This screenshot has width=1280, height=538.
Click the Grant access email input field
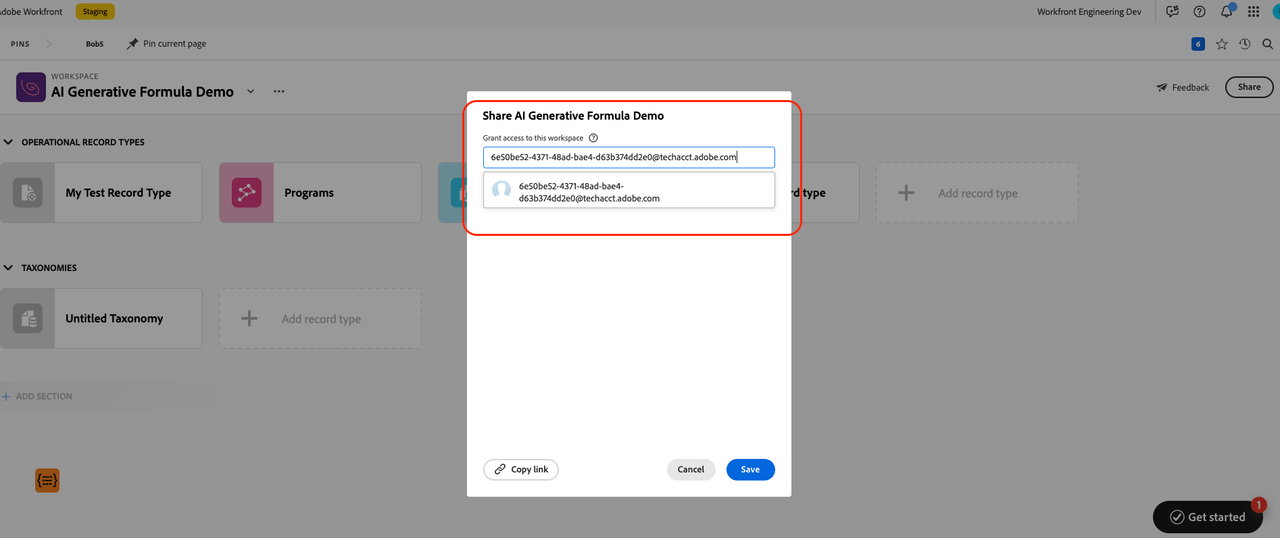point(628,157)
